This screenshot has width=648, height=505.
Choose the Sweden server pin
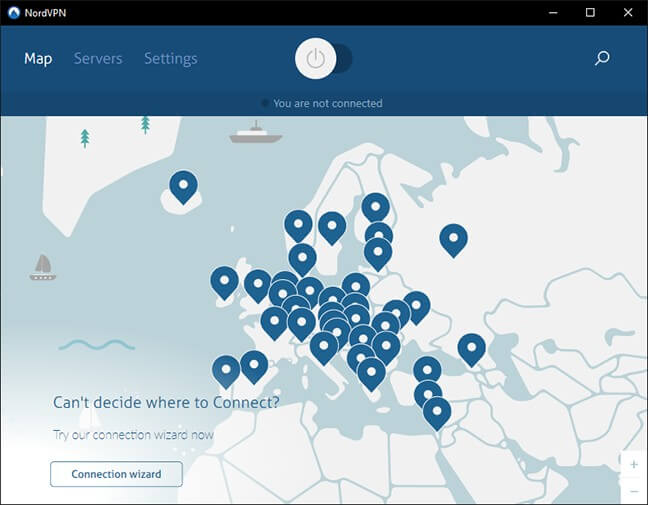point(332,228)
